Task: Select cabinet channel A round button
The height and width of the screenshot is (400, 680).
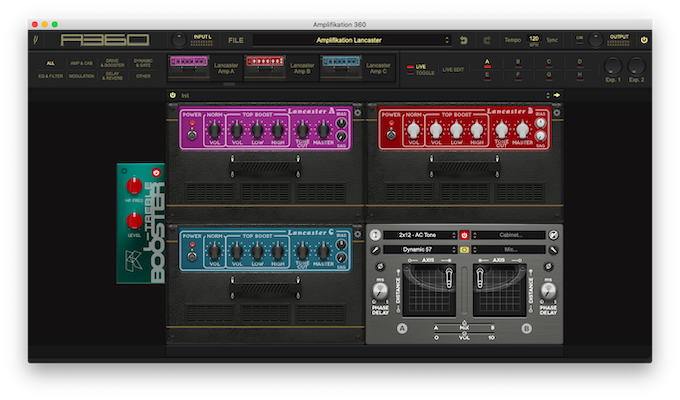Action: click(x=402, y=328)
